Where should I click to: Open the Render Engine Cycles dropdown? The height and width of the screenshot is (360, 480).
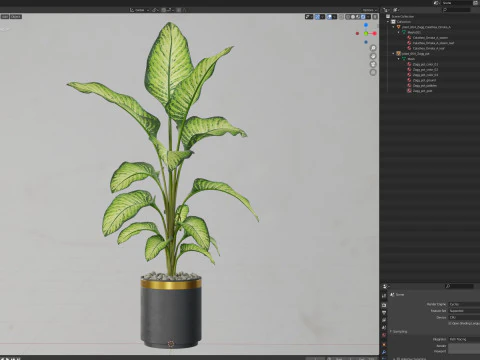click(464, 304)
